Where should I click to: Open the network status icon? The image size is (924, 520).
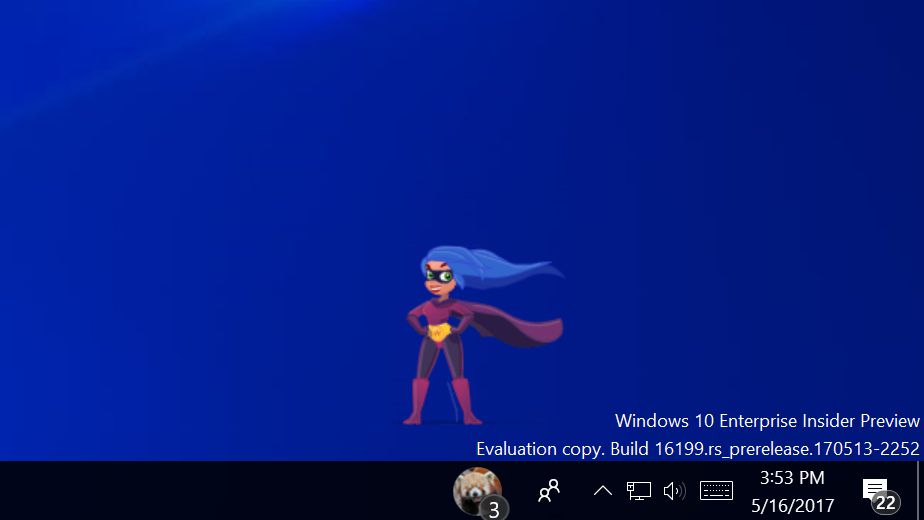point(639,491)
